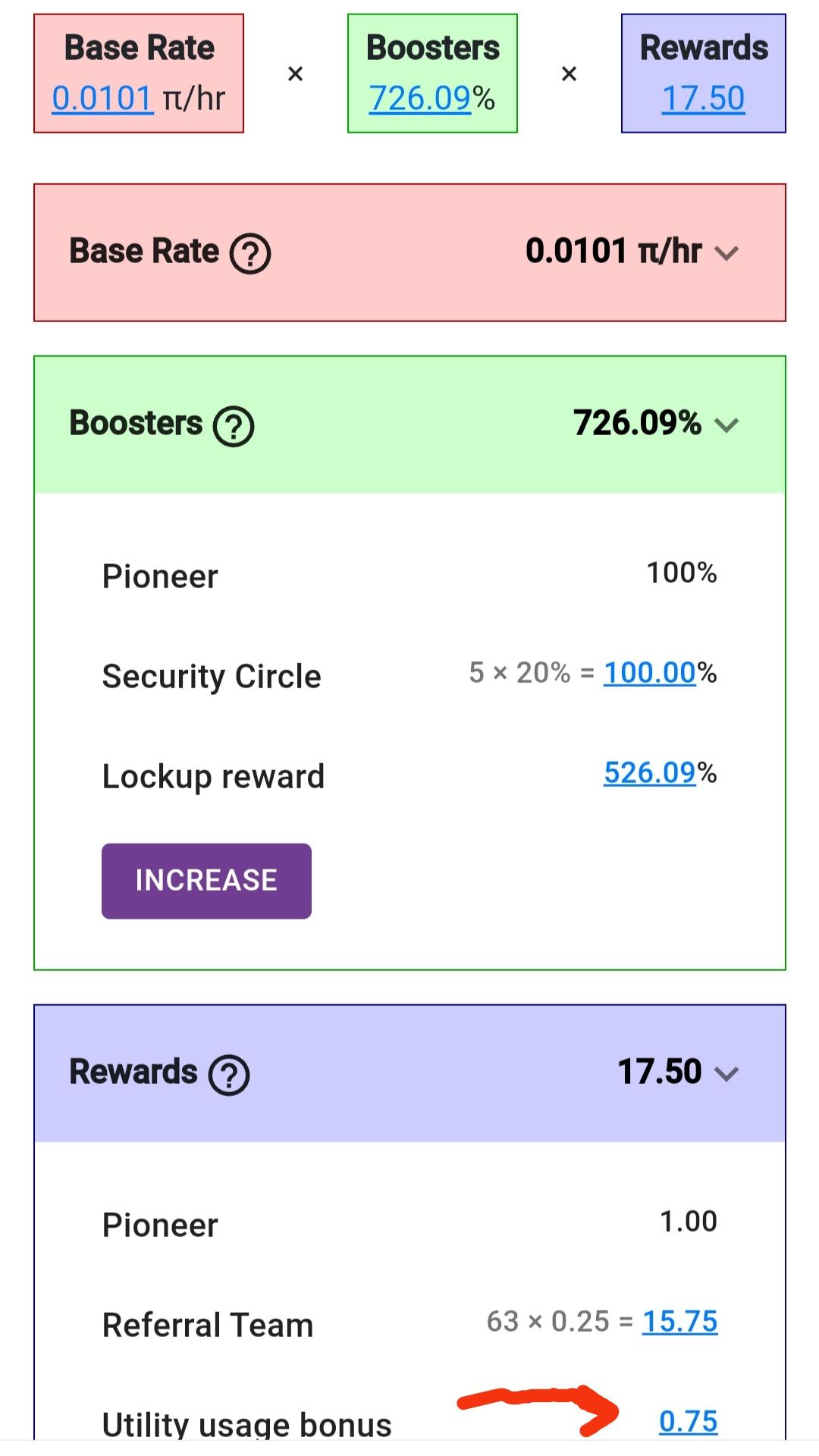Image resolution: width=819 pixels, height=1456 pixels.
Task: Open the 17.50 rewards link in summary
Action: pyautogui.click(x=703, y=99)
